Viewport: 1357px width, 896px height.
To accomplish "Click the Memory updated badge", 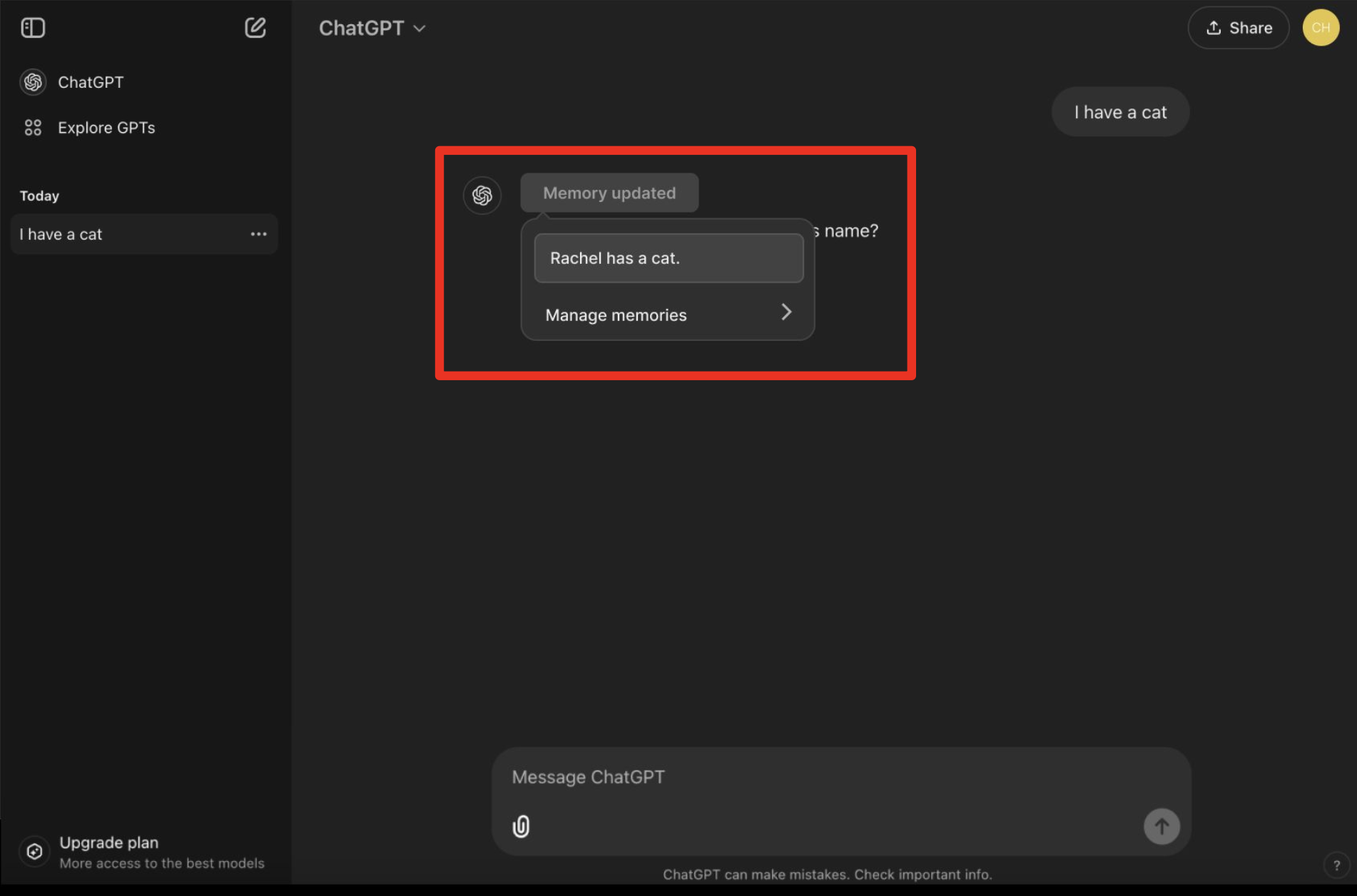I will point(609,193).
